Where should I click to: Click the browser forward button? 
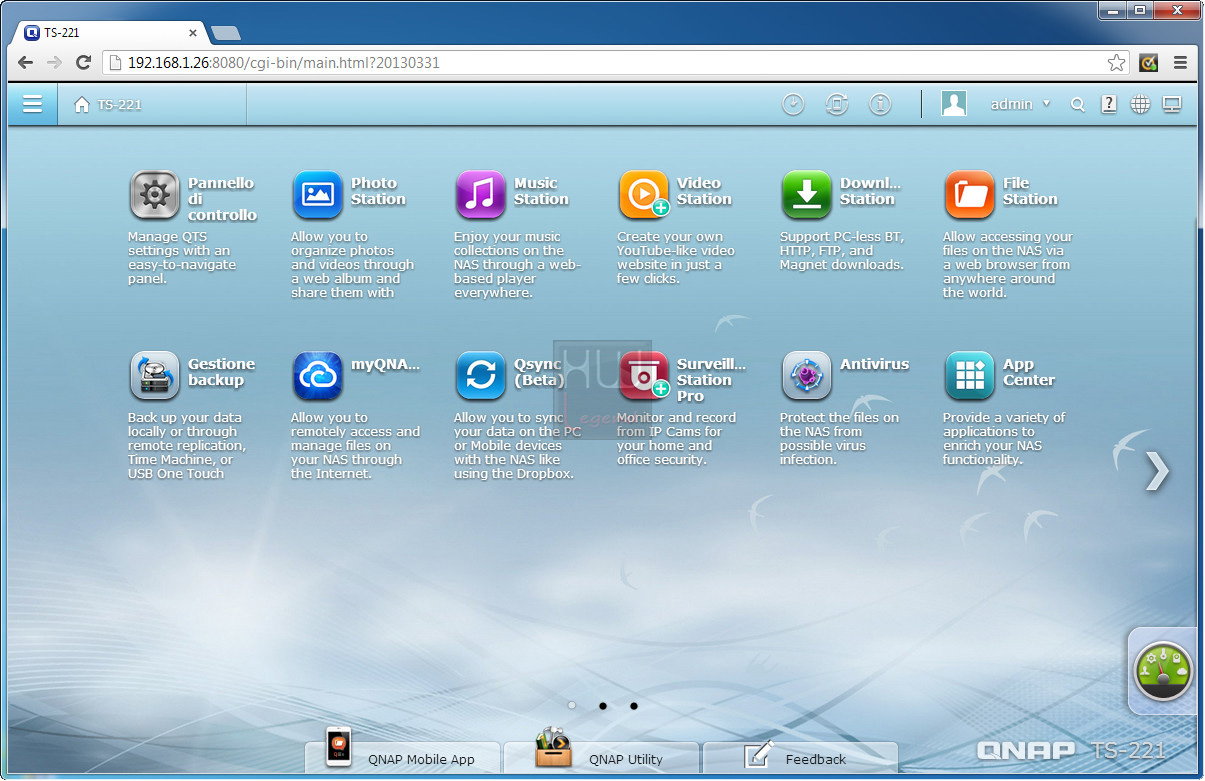click(54, 62)
